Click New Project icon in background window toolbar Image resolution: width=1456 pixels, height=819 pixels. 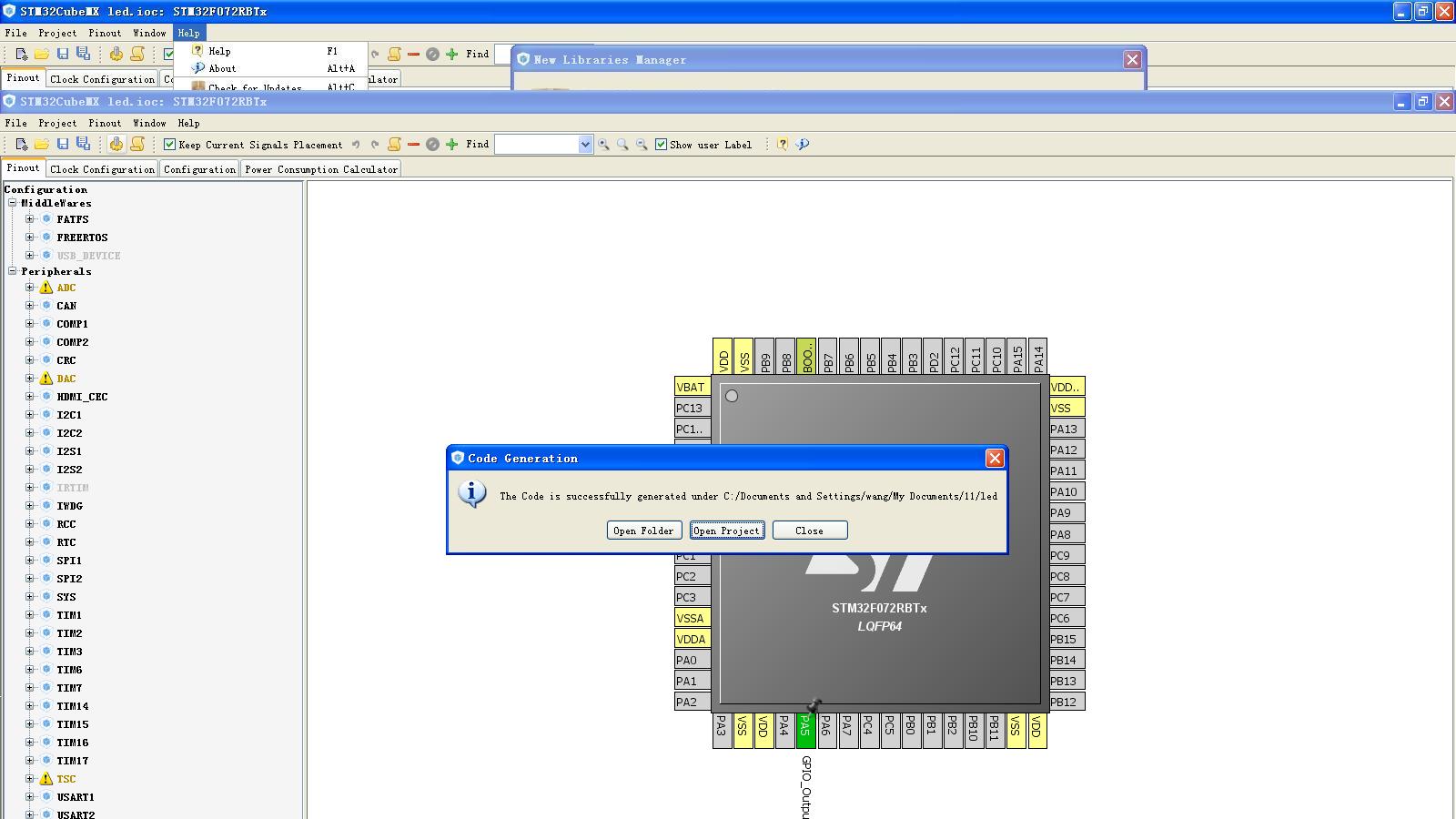[x=22, y=54]
